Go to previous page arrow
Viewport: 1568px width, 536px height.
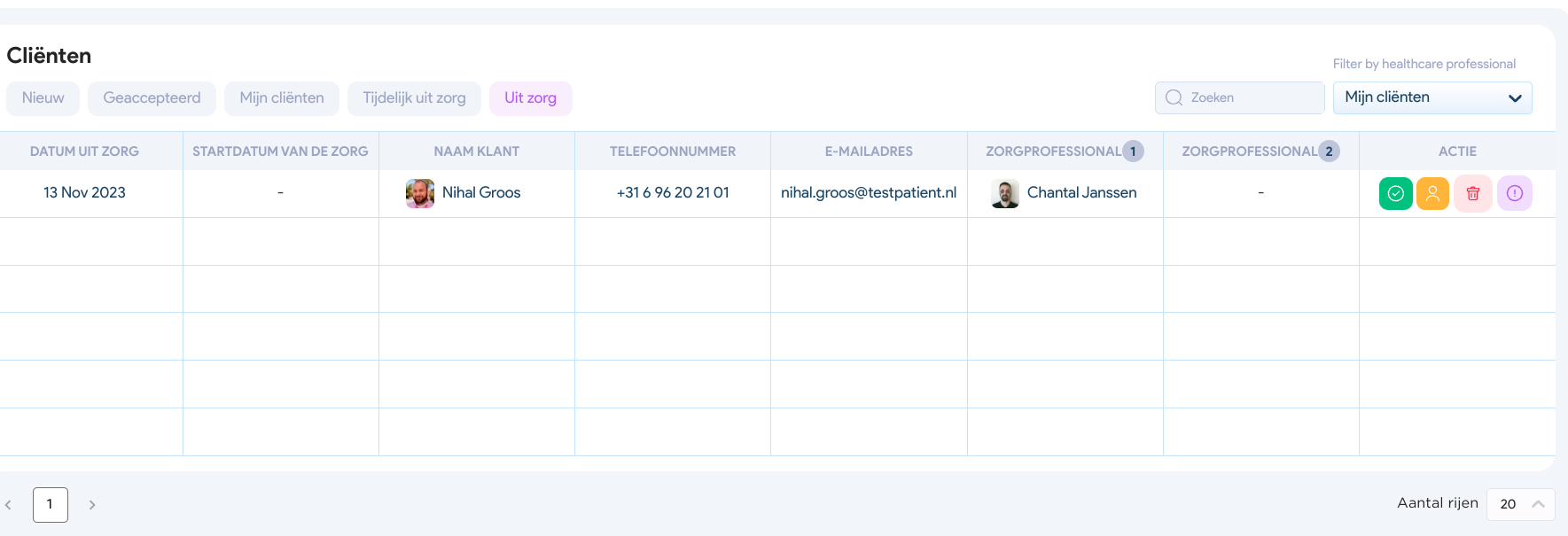9,505
